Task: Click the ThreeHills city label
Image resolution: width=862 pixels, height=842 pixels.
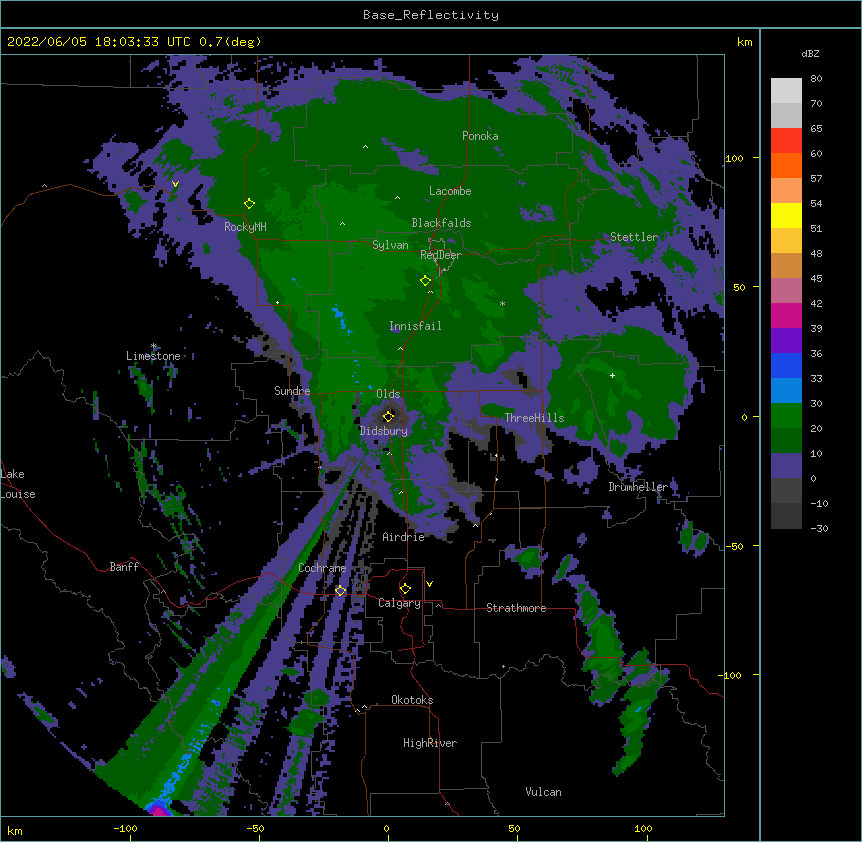Action: pyautogui.click(x=534, y=418)
